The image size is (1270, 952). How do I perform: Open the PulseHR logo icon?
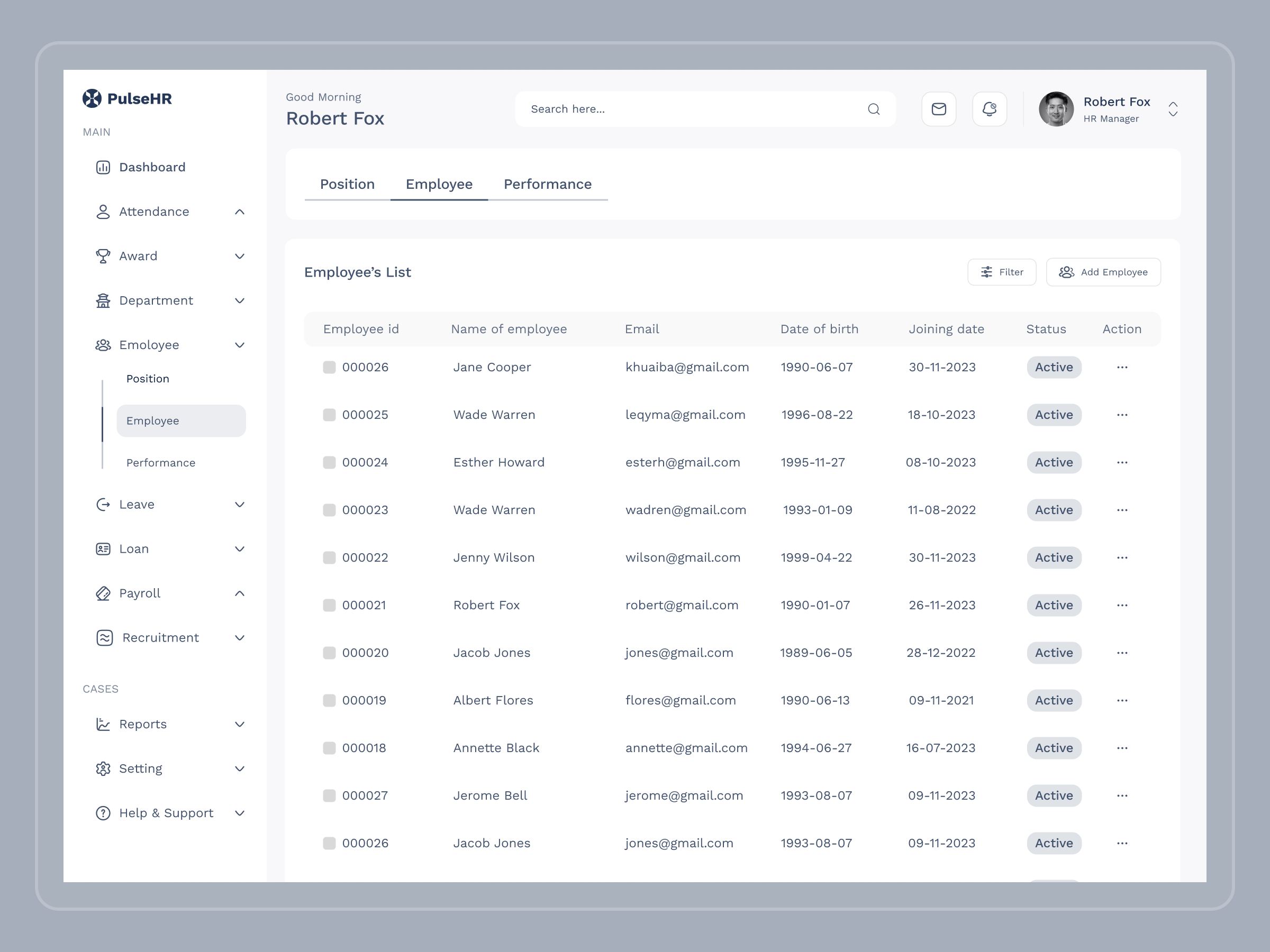point(92,98)
